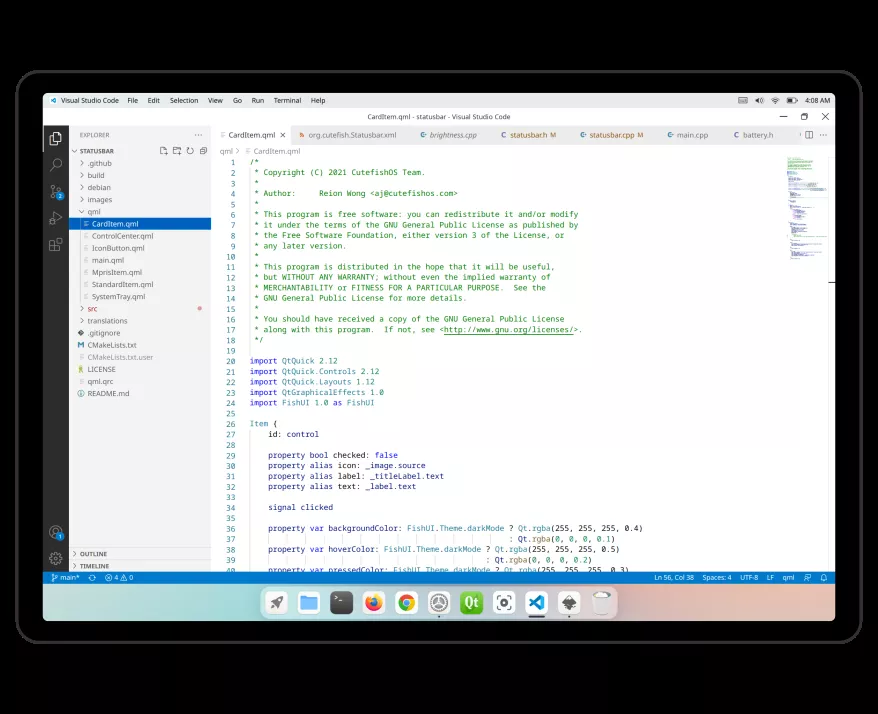
Task: Open the Accounts menu icon
Action: tap(55, 532)
